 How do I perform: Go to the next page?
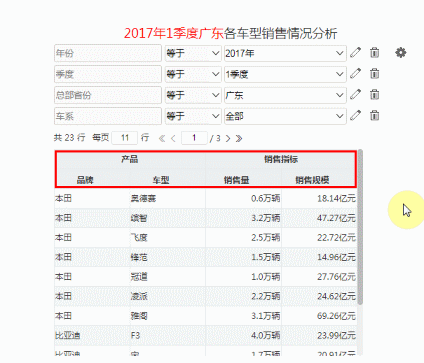228,138
